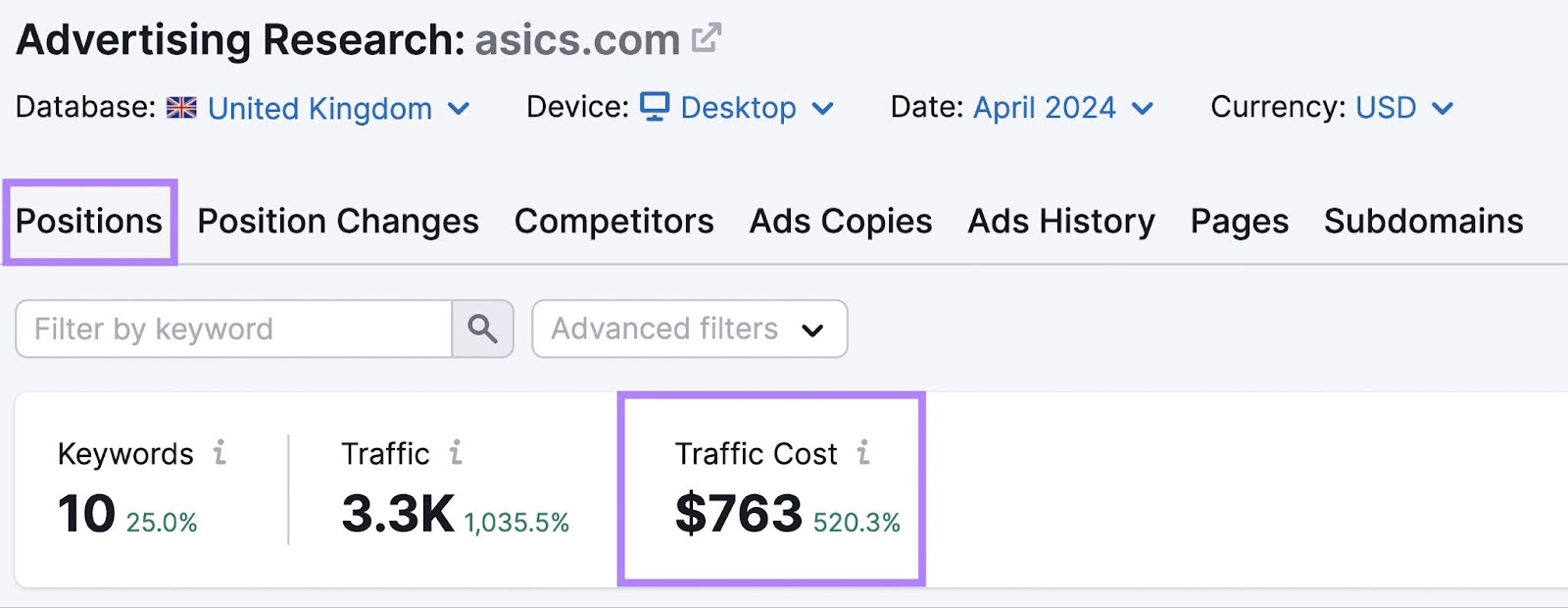Open the Ads Copies tab
Image resolution: width=1568 pixels, height=608 pixels.
coord(840,222)
